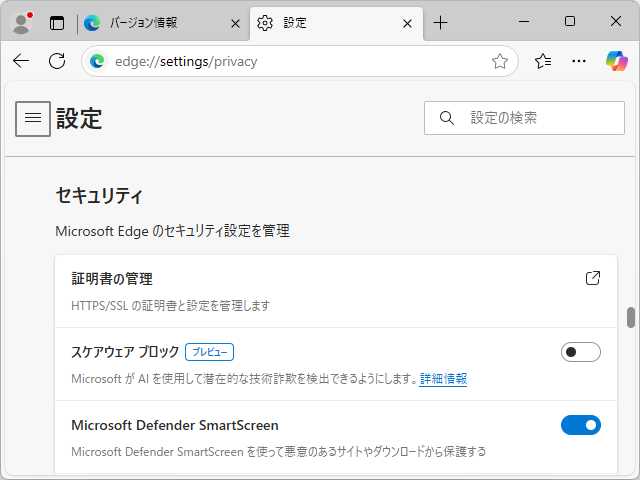Minimize the Edge window
This screenshot has width=640, height=480.
pos(524,22)
